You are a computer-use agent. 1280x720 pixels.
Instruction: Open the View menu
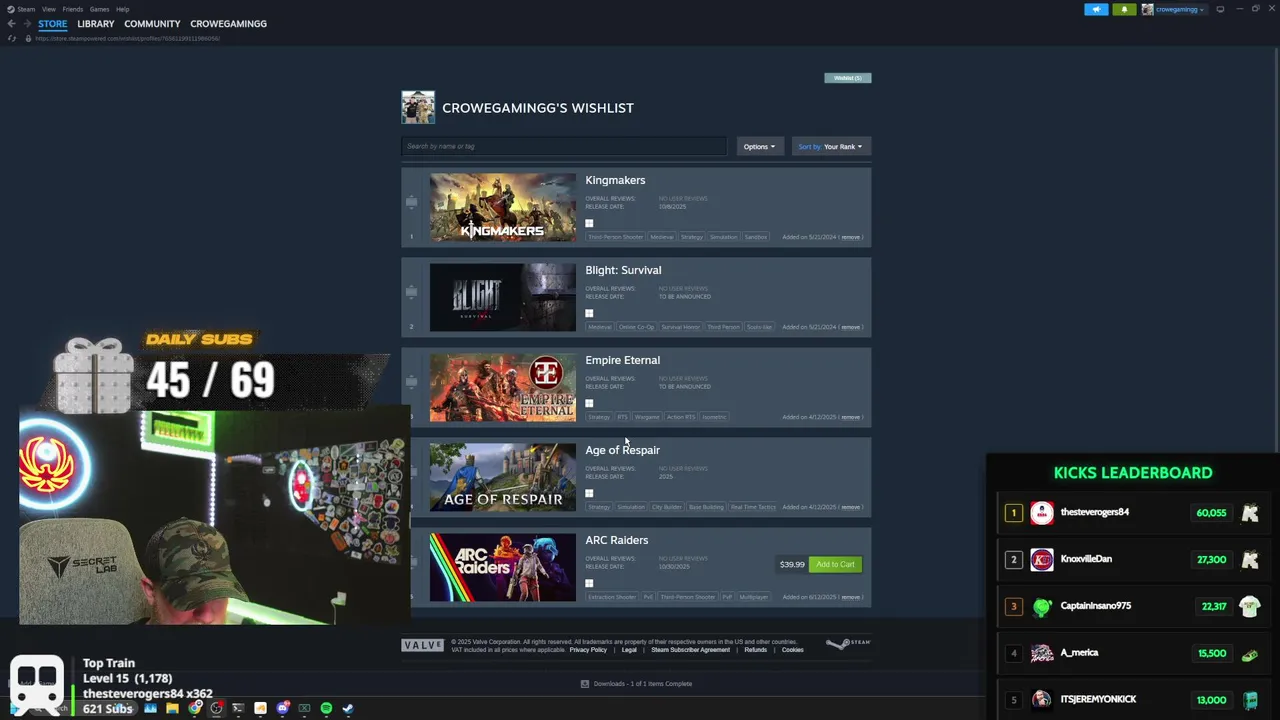pos(48,9)
